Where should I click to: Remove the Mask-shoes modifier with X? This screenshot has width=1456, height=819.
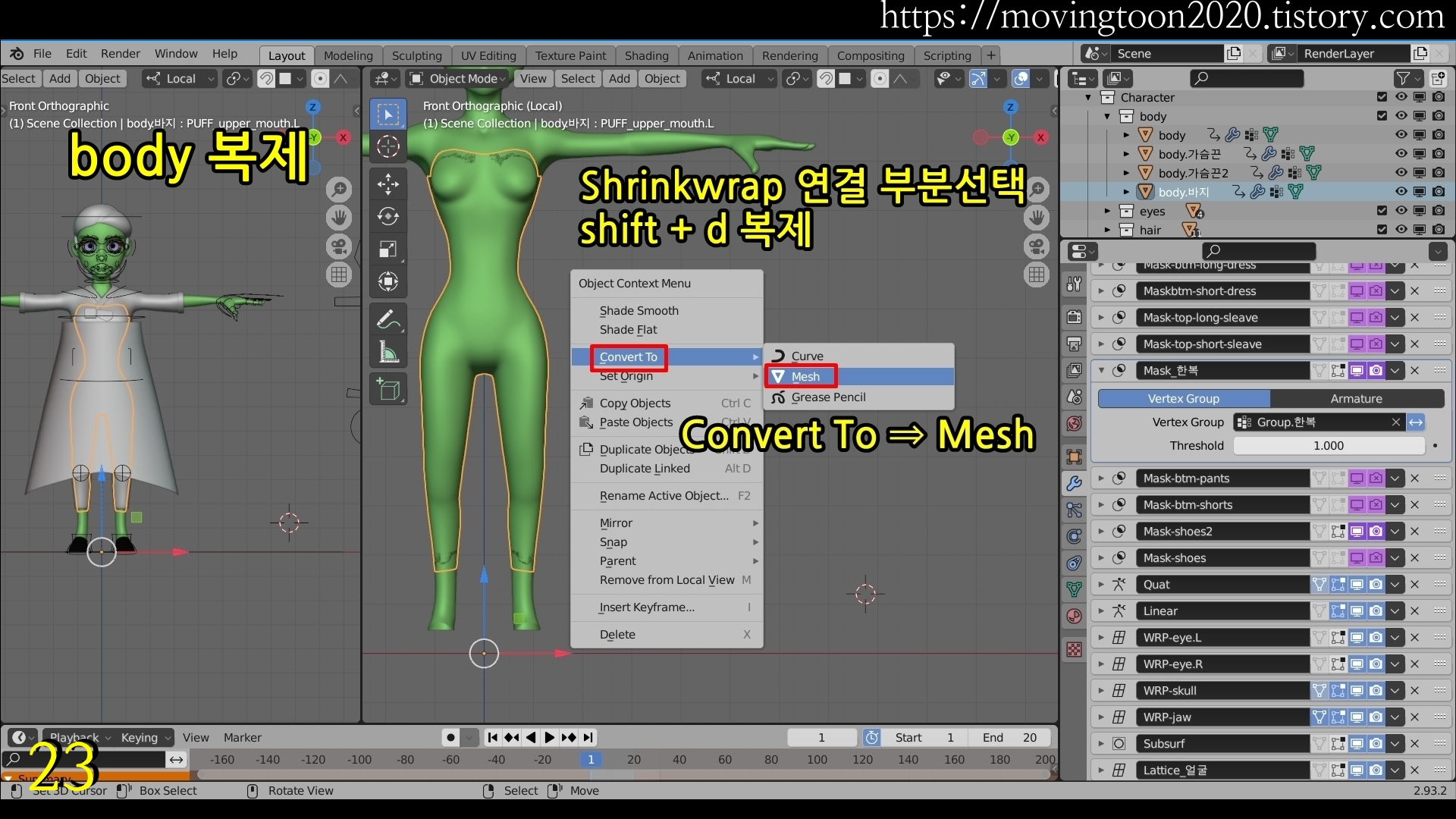(1415, 558)
